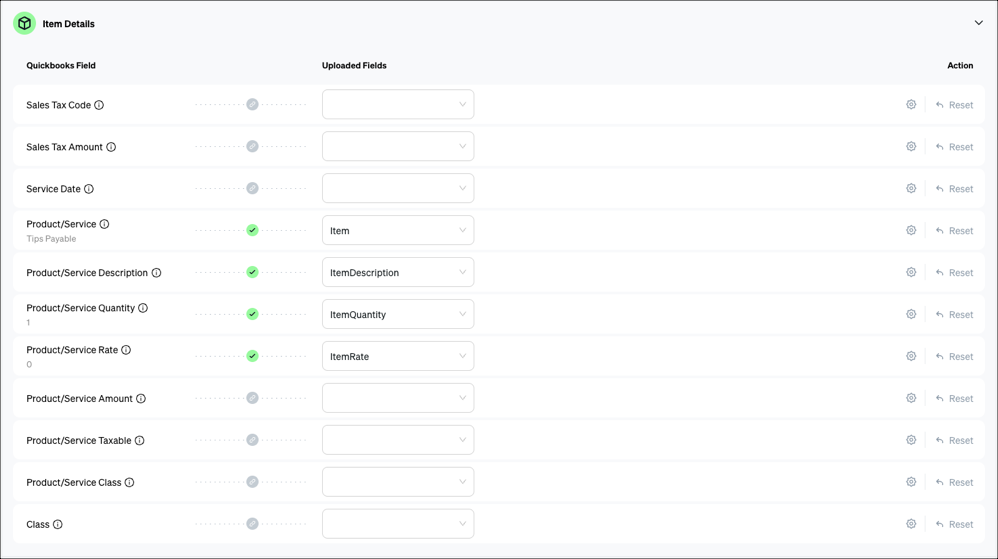Open info icon next to Sales Tax Amount
The width and height of the screenshot is (998, 559).
point(111,147)
